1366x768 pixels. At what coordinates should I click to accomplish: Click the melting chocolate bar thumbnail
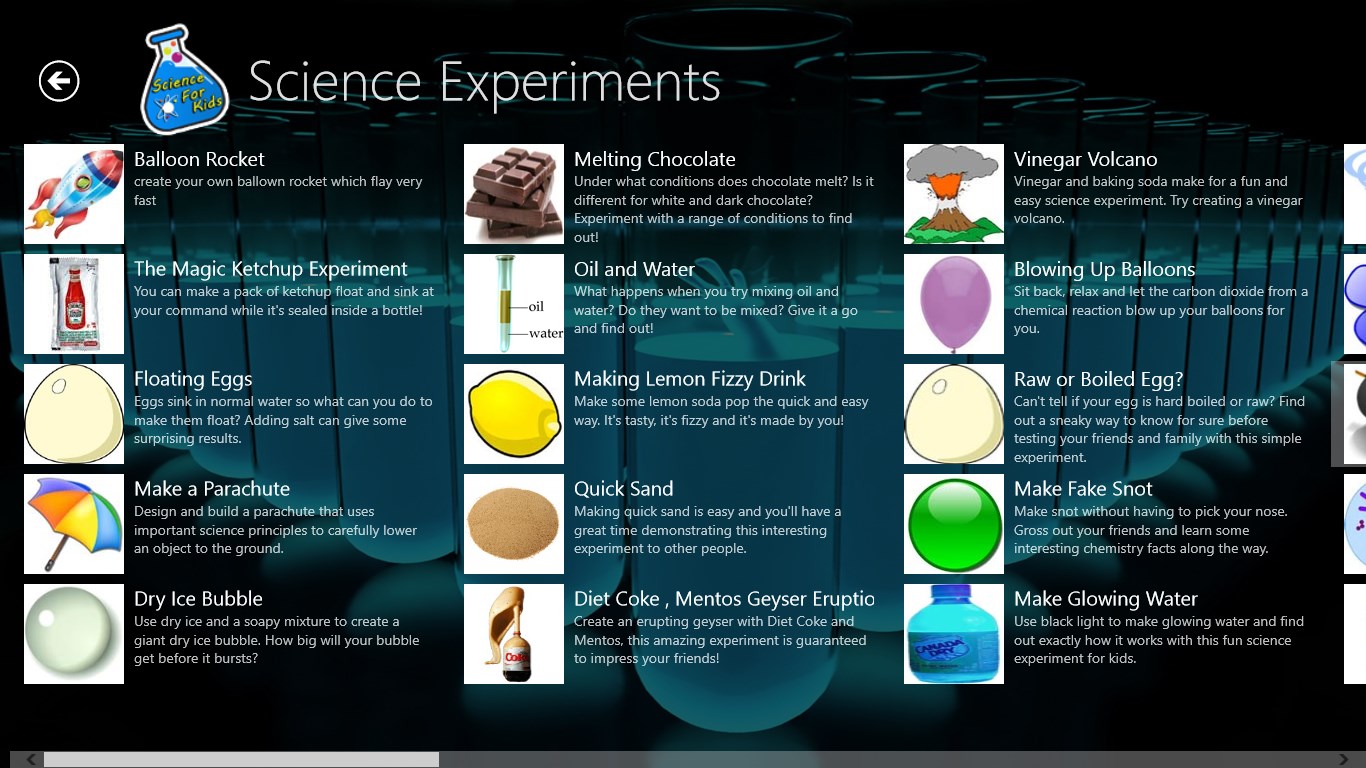pyautogui.click(x=514, y=194)
